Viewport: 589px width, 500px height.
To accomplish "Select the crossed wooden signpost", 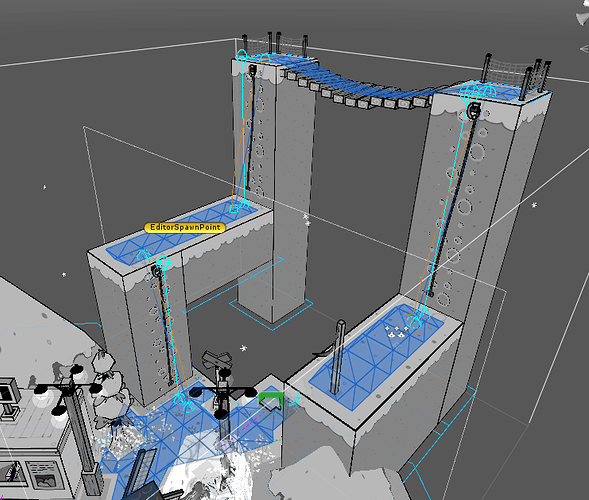I will pyautogui.click(x=216, y=360).
